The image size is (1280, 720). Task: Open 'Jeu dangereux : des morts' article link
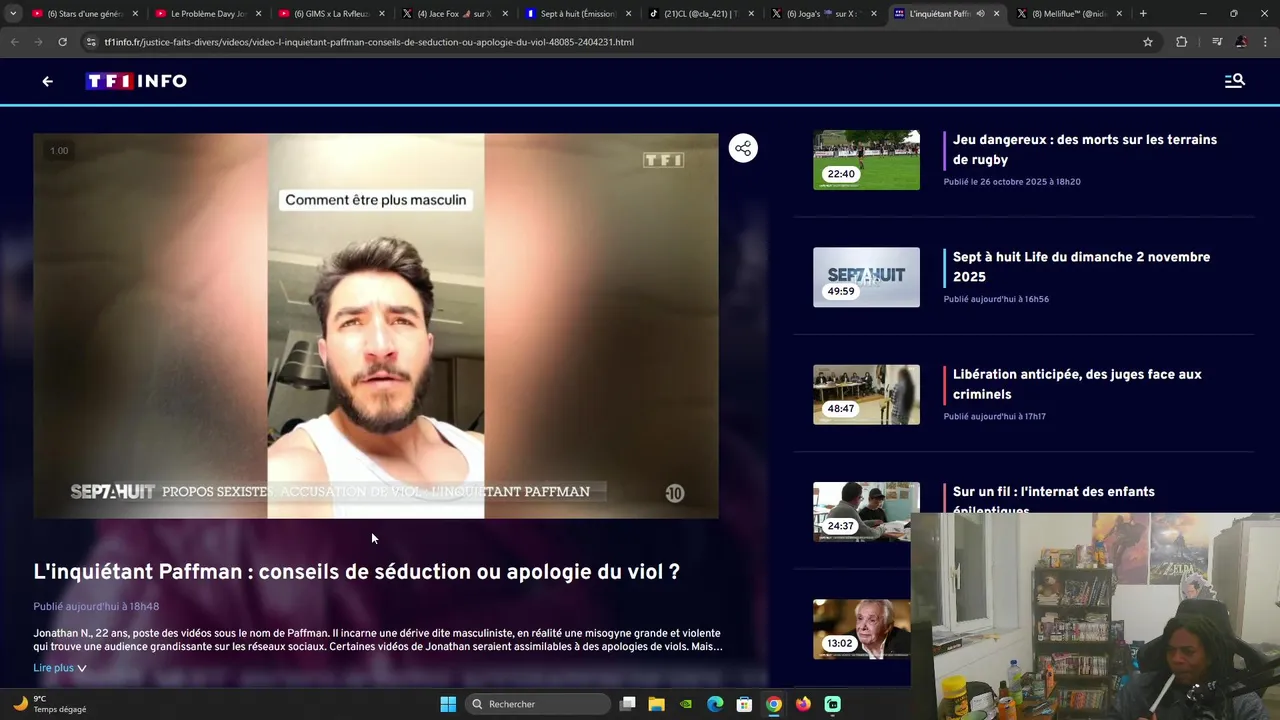tap(1085, 150)
